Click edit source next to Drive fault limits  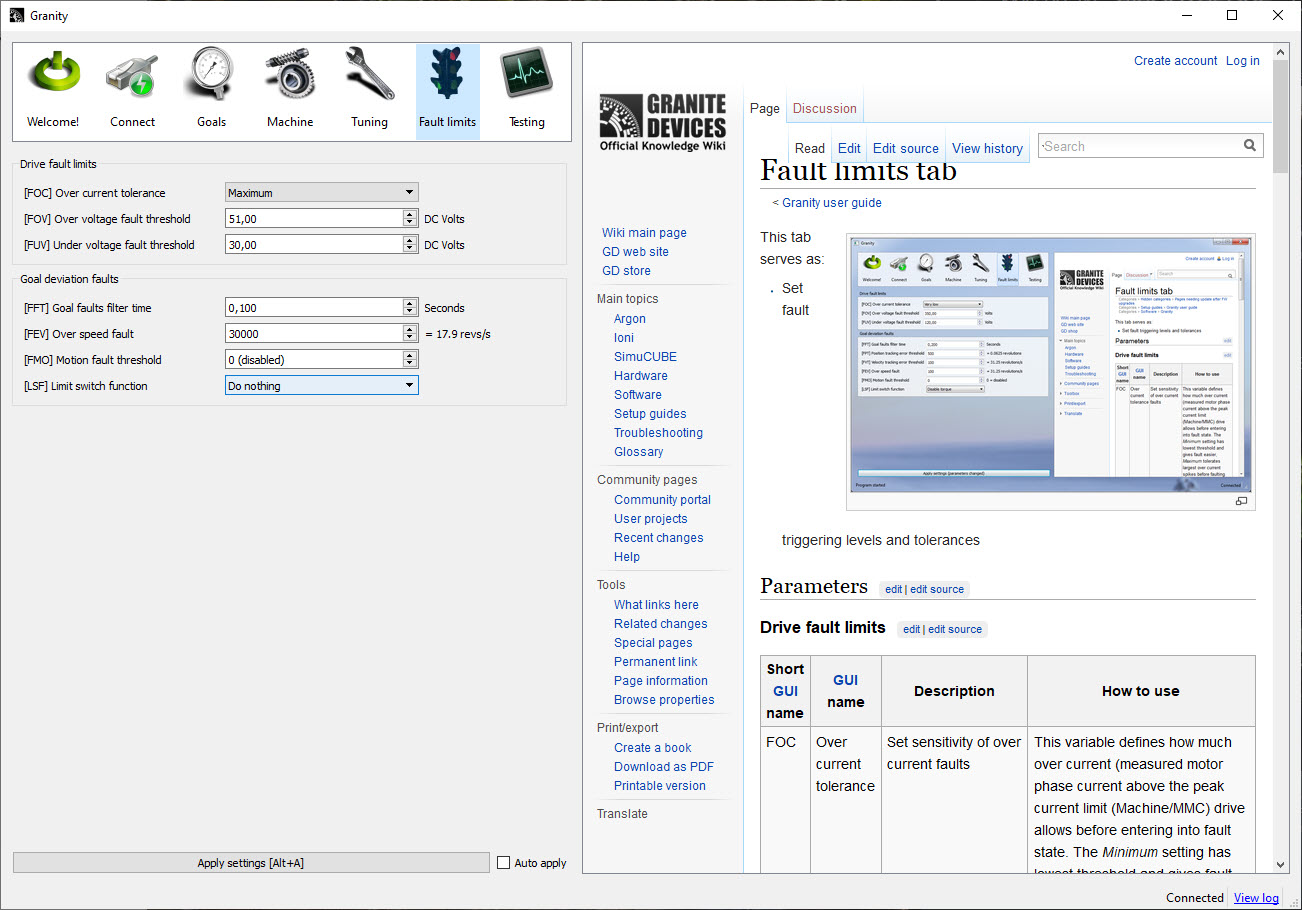(955, 630)
